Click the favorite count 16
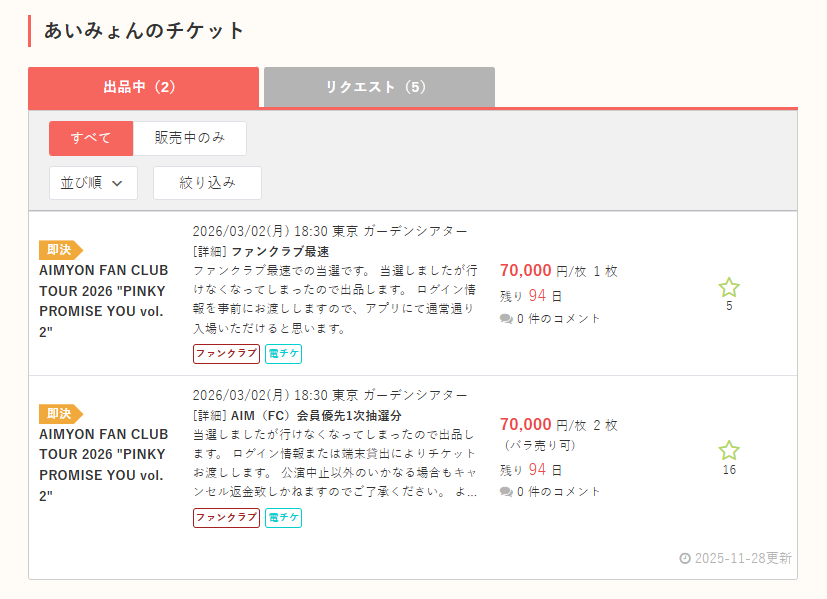827x599 pixels. [x=729, y=470]
